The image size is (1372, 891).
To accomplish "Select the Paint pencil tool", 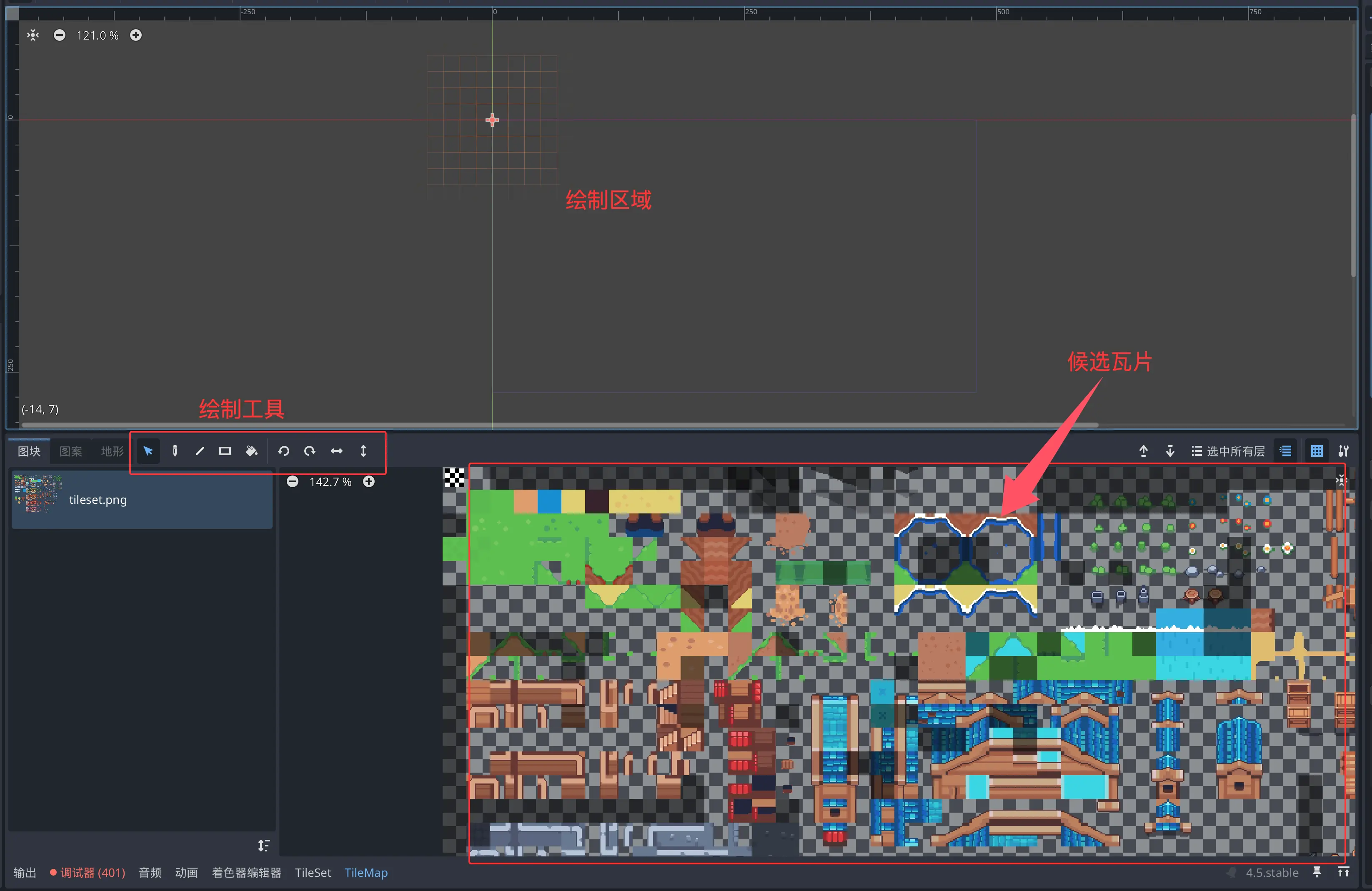I will coord(175,451).
